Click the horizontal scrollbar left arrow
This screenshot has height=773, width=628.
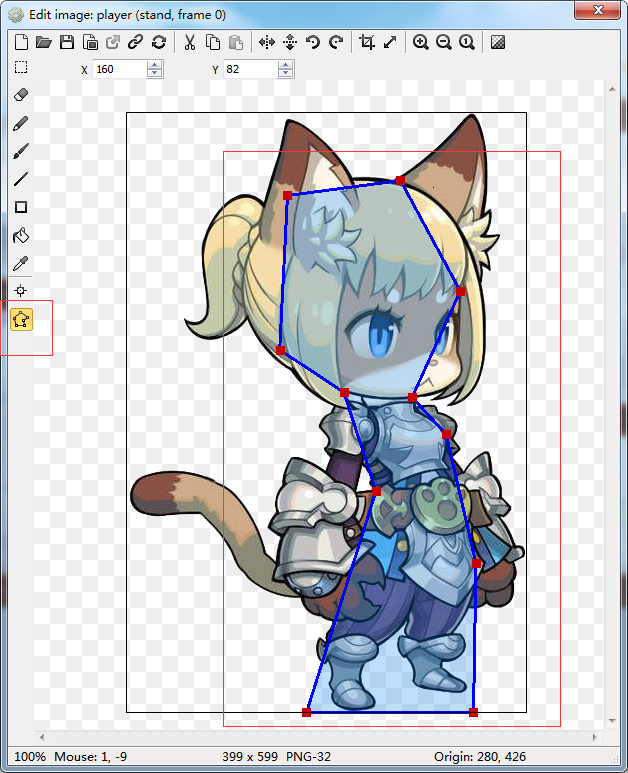42,738
